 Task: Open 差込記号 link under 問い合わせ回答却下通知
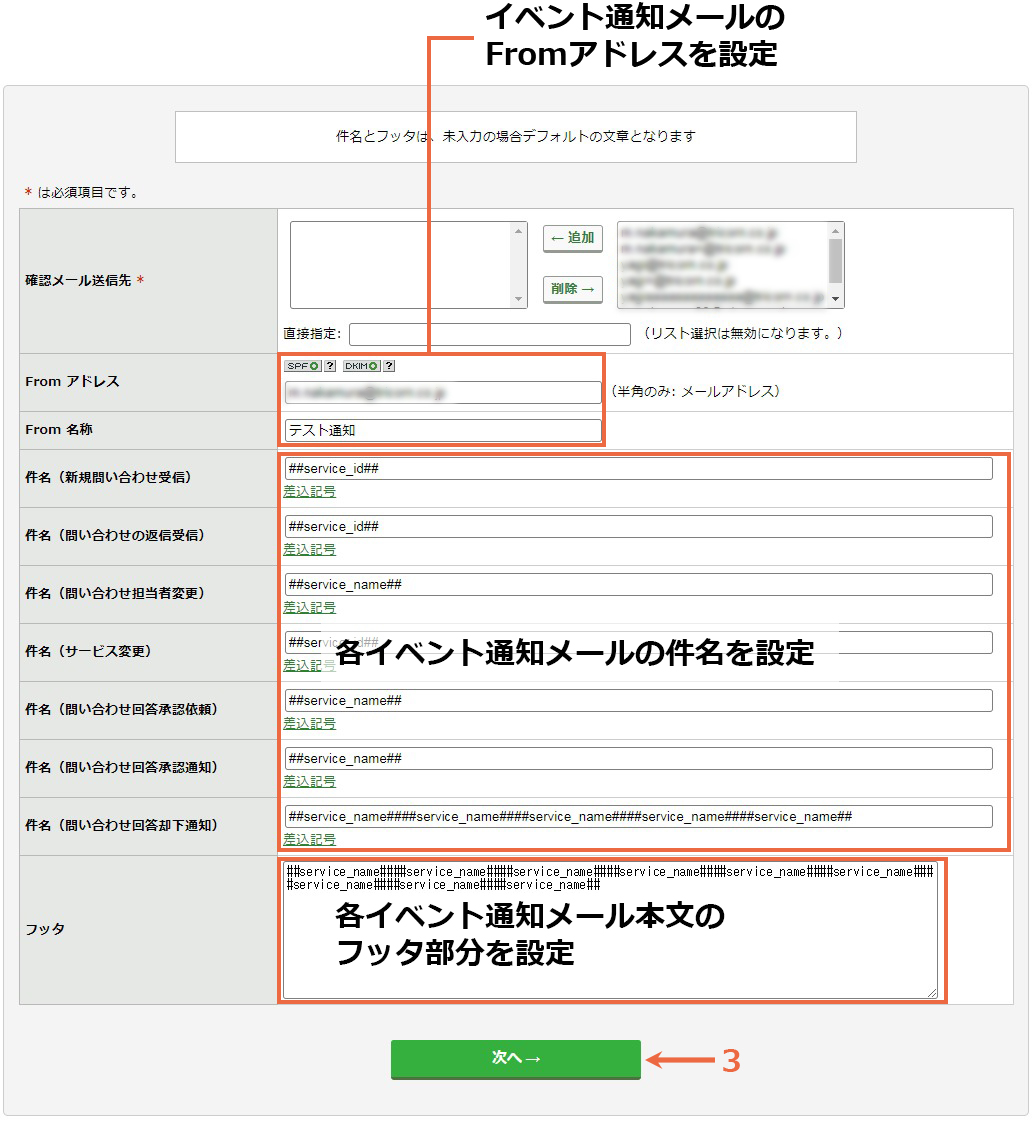[309, 839]
